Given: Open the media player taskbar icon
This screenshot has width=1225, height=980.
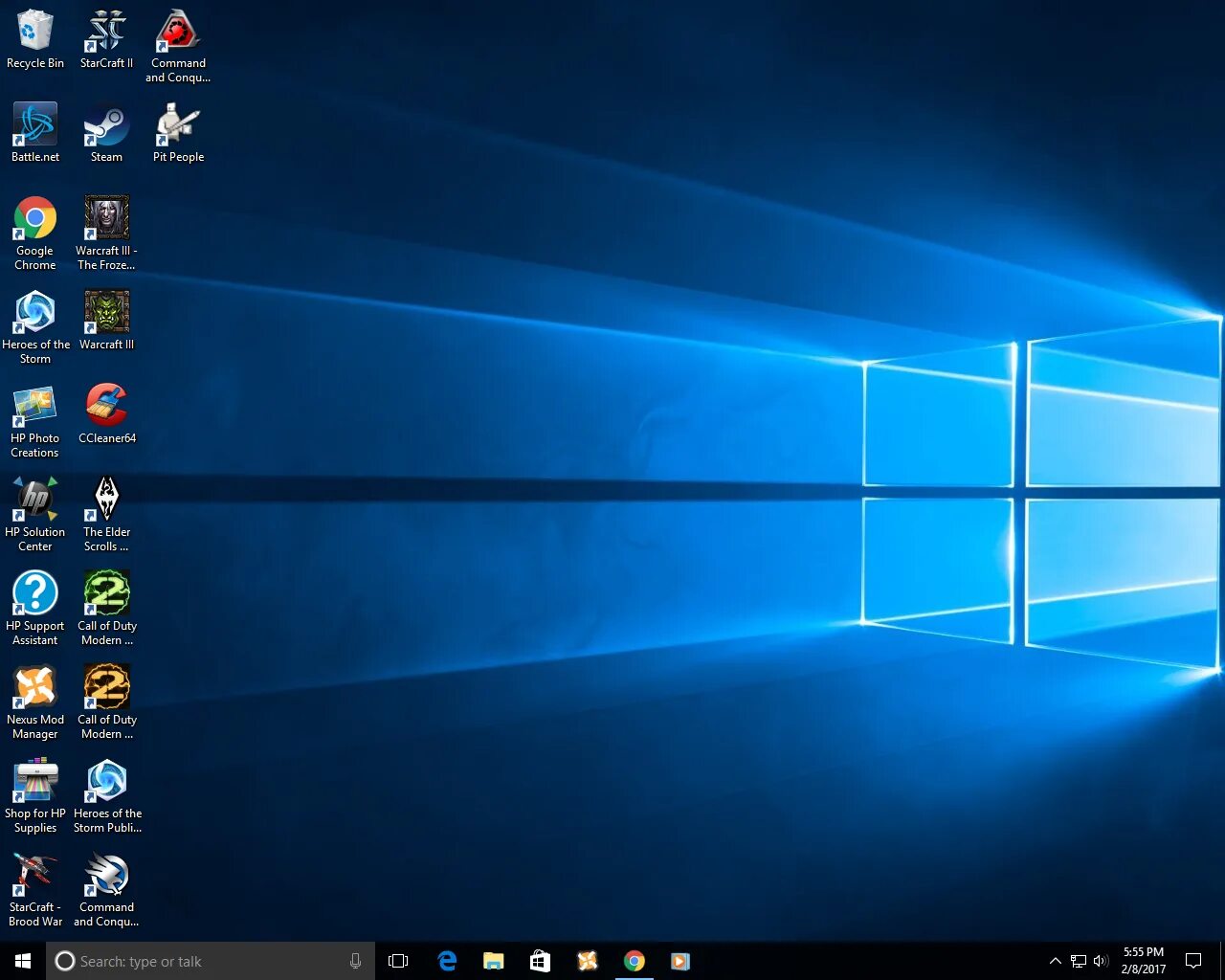Looking at the screenshot, I should (680, 961).
